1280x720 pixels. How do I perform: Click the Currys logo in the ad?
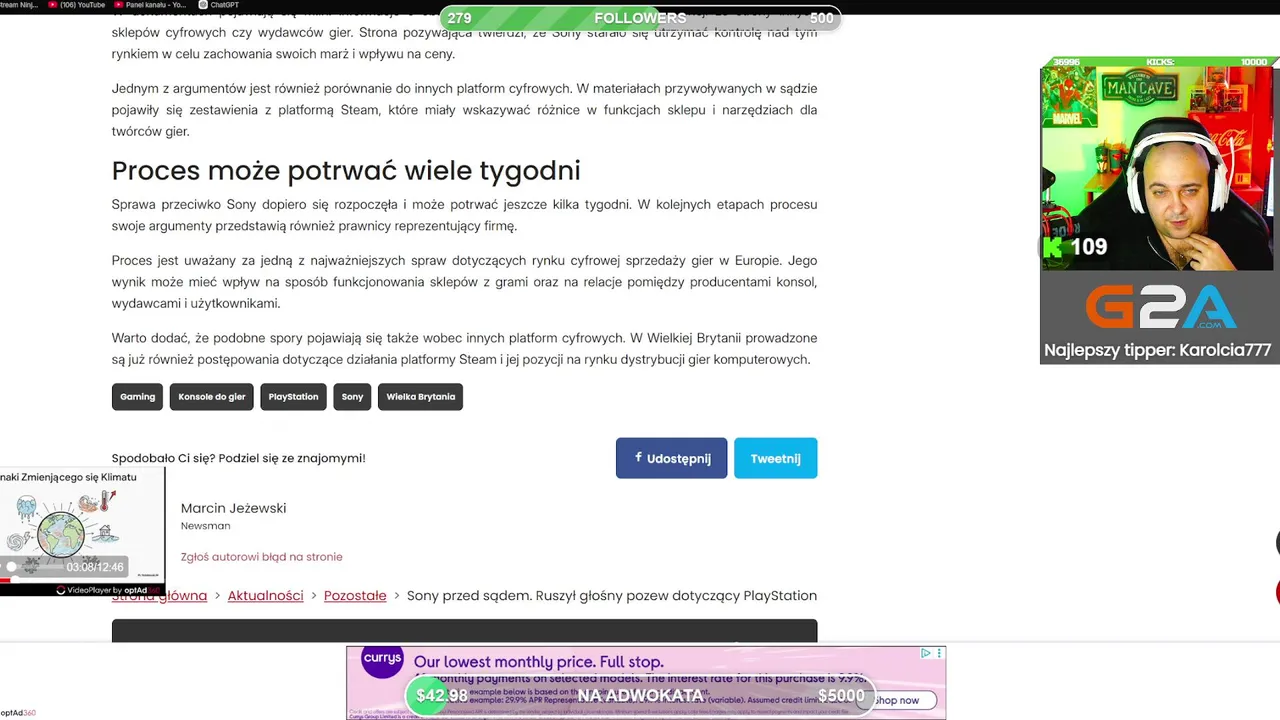coord(382,660)
